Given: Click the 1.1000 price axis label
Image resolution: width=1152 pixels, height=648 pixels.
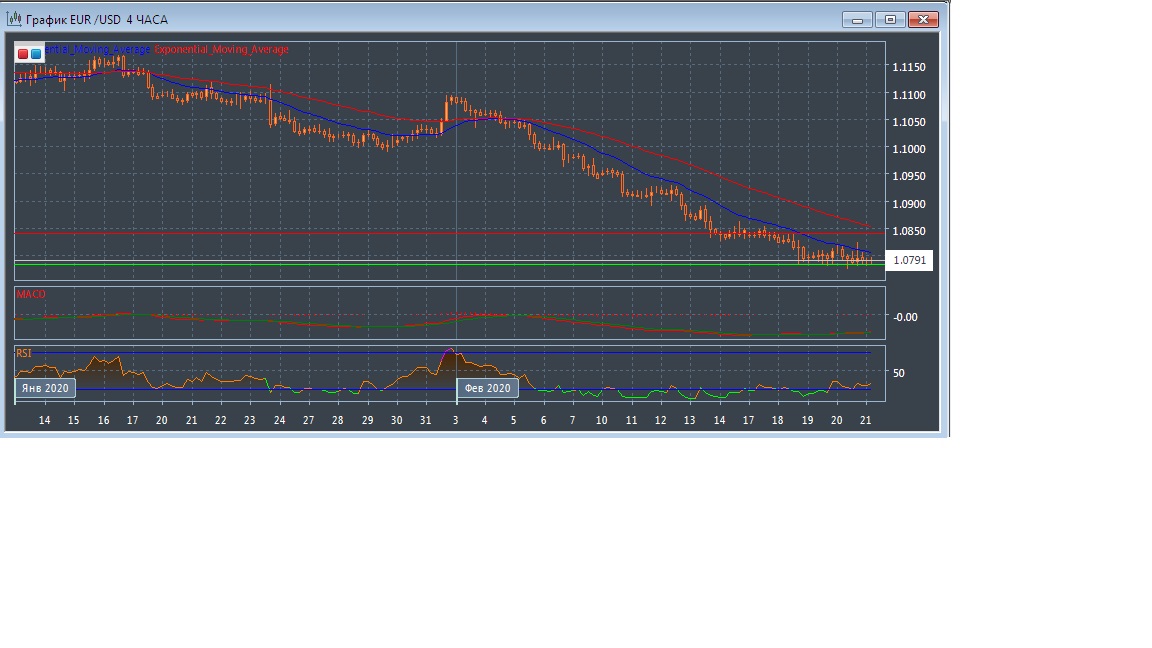Looking at the screenshot, I should point(908,149).
